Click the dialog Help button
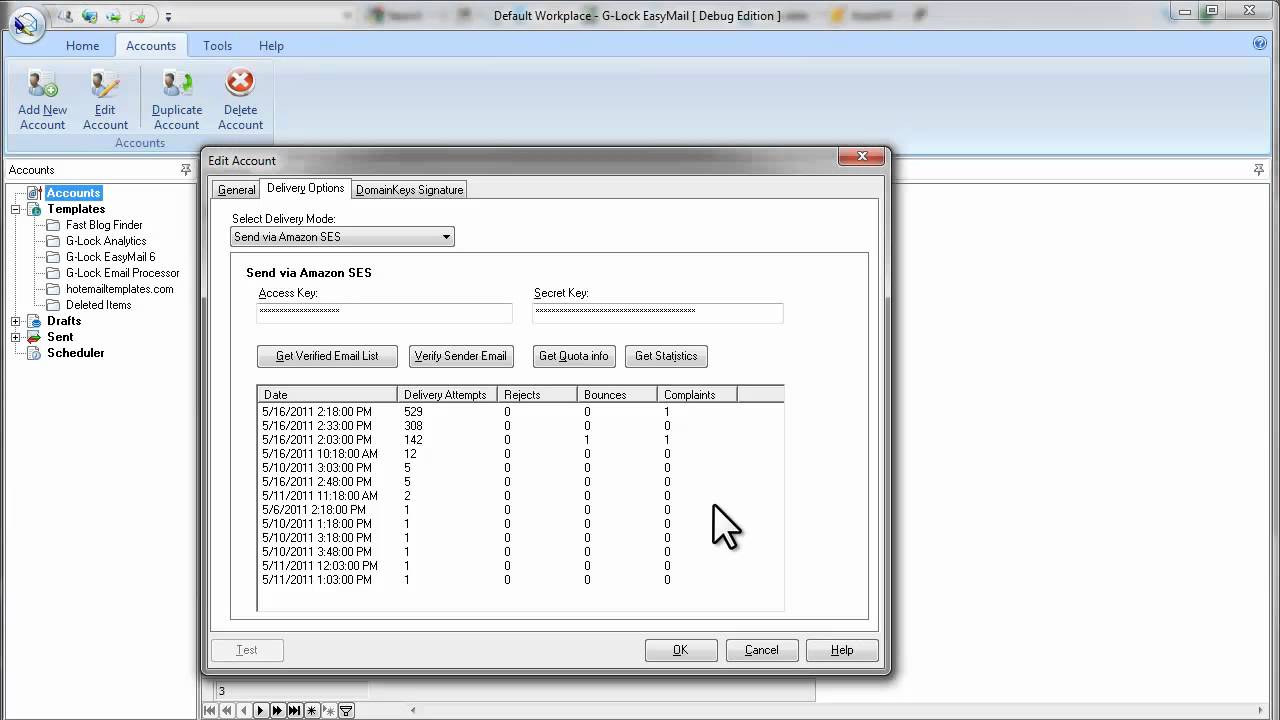The width and height of the screenshot is (1280, 720). [842, 650]
